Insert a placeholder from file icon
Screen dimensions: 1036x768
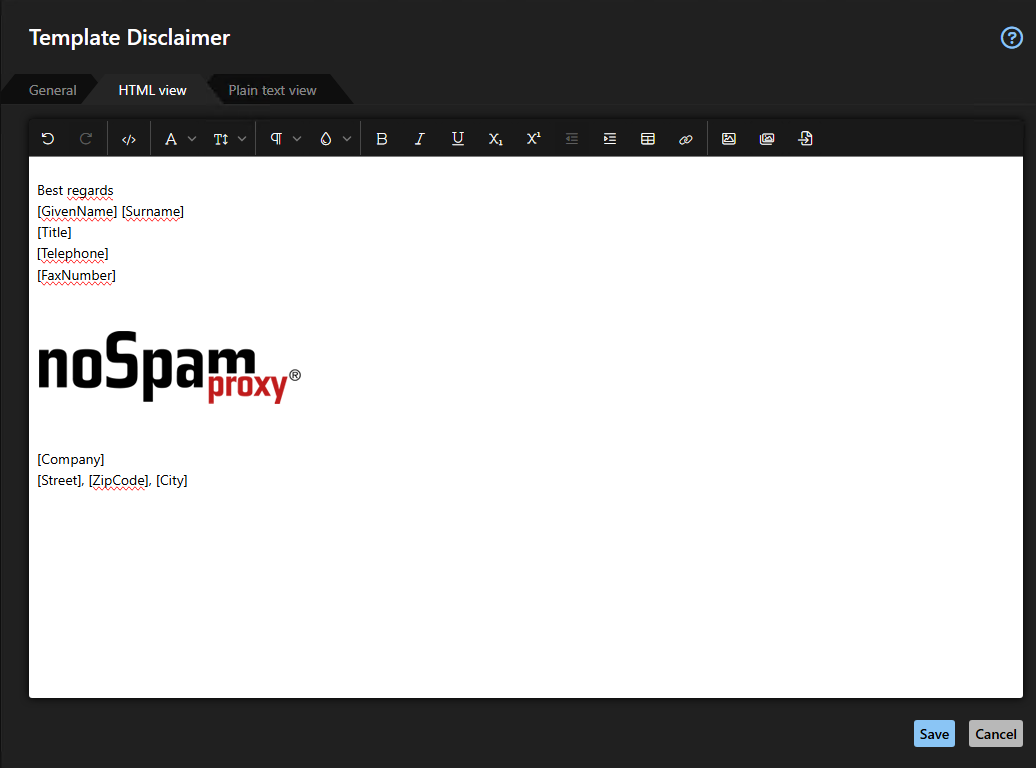click(x=805, y=139)
